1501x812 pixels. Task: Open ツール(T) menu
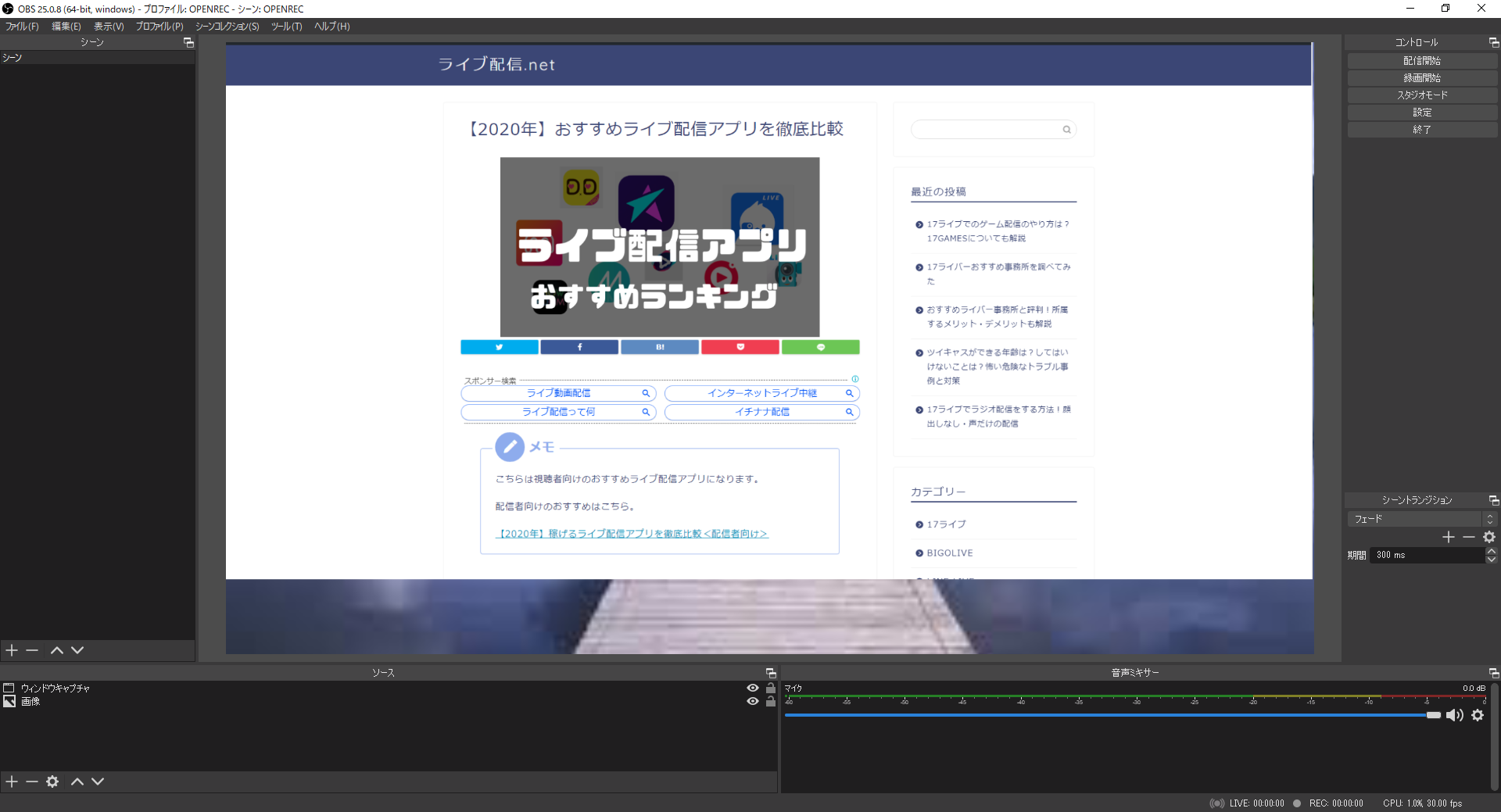coord(286,27)
